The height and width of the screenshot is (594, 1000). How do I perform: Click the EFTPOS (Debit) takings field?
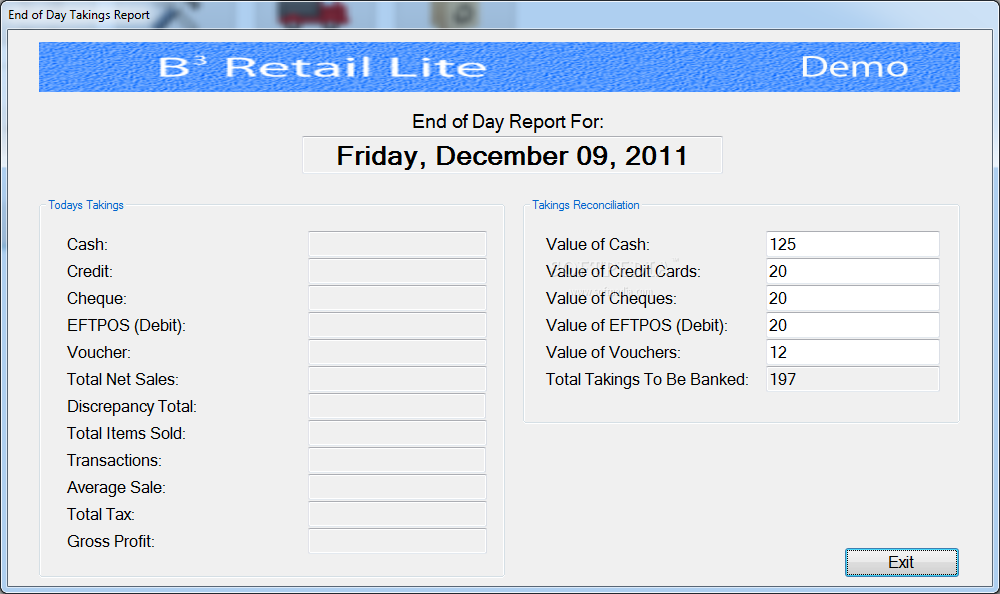point(397,325)
